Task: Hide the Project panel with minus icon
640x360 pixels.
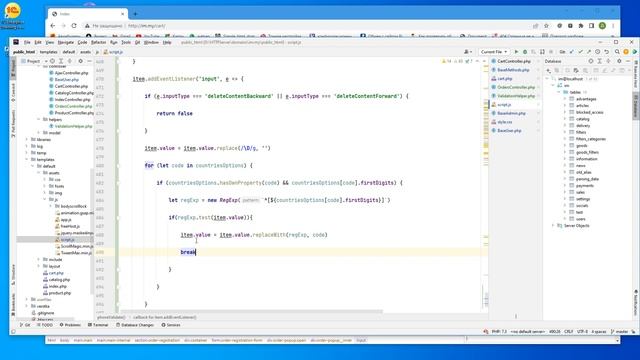Action: [x=89, y=61]
